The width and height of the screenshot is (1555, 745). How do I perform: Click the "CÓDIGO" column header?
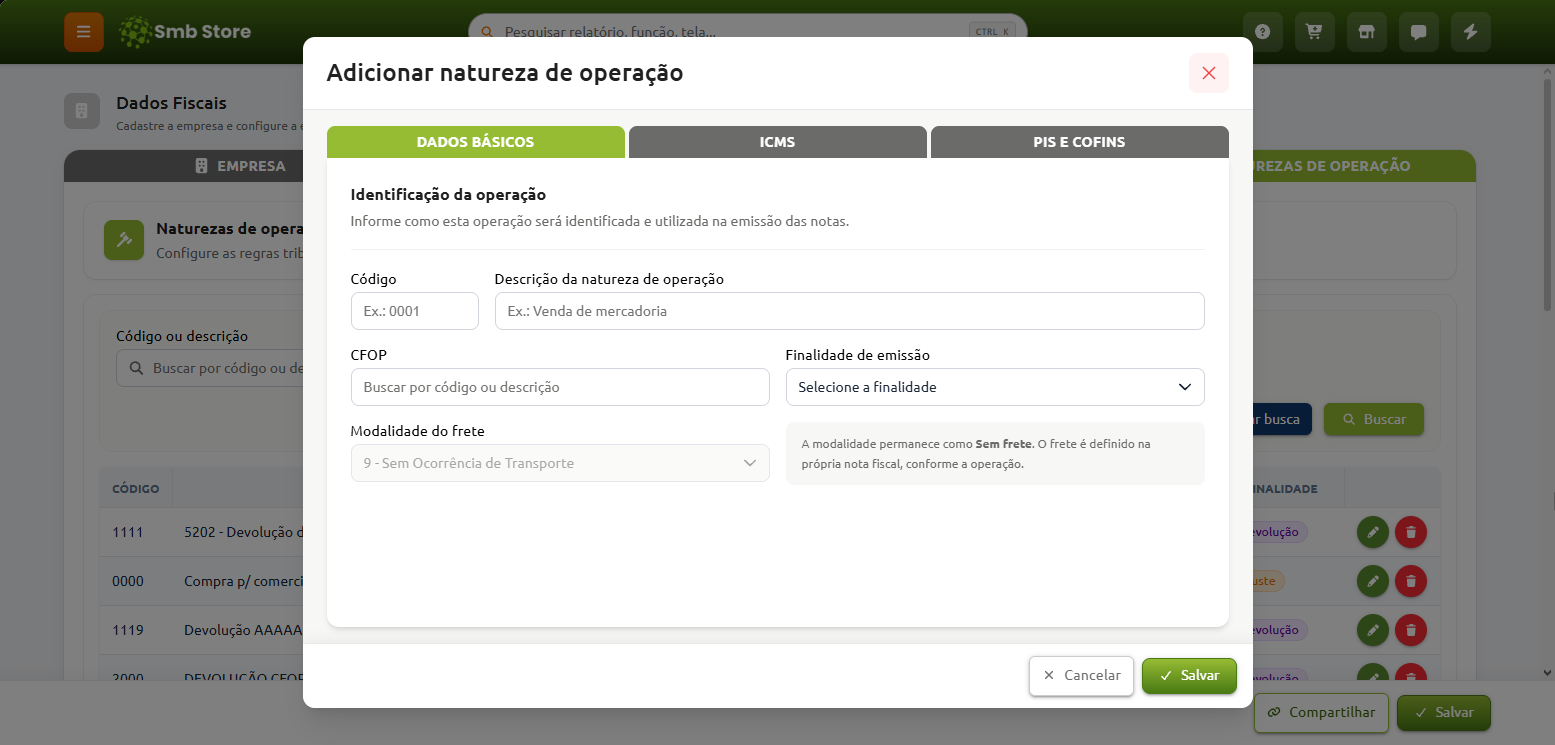tap(136, 489)
